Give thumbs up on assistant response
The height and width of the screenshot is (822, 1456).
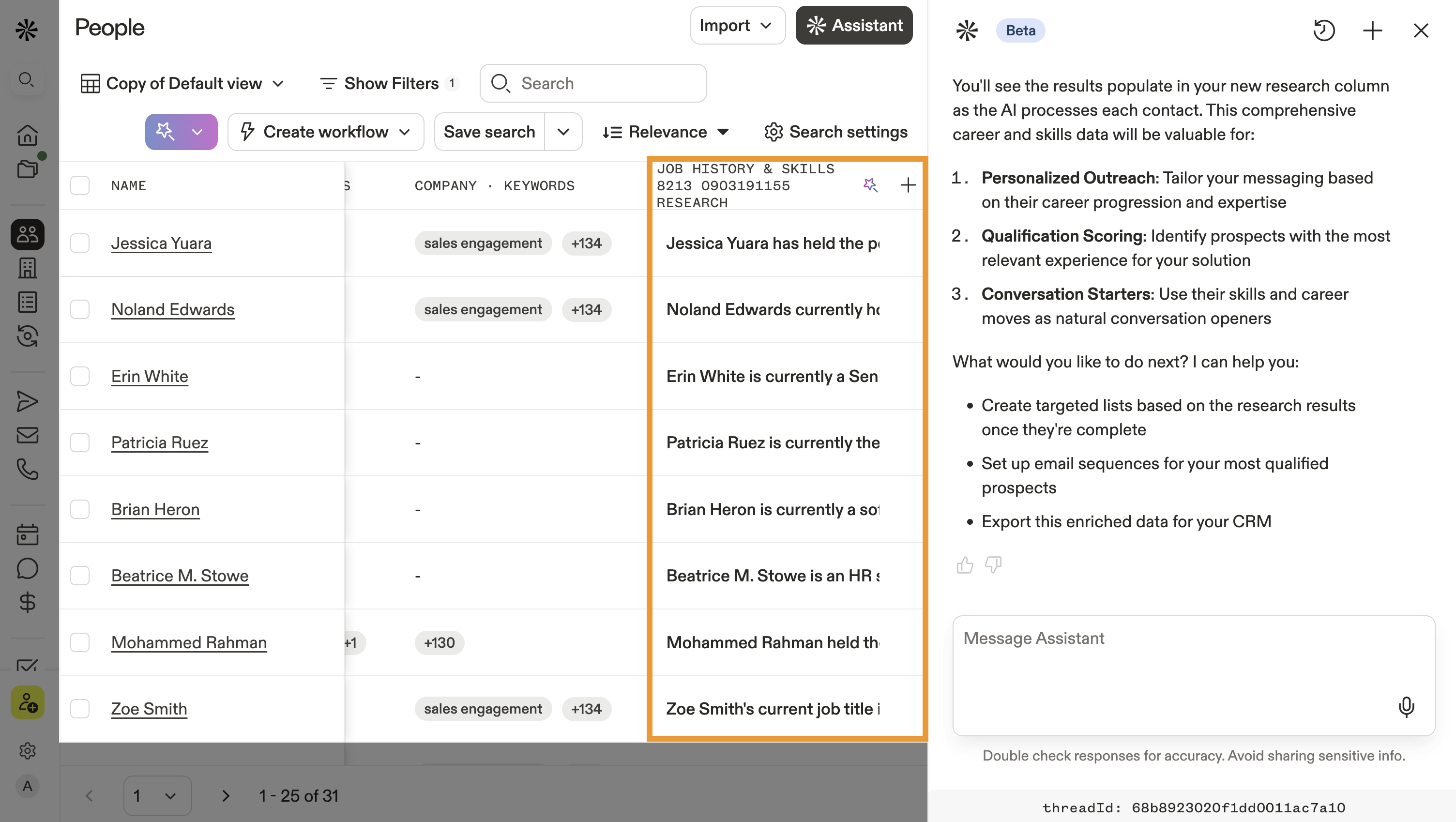pyautogui.click(x=965, y=565)
